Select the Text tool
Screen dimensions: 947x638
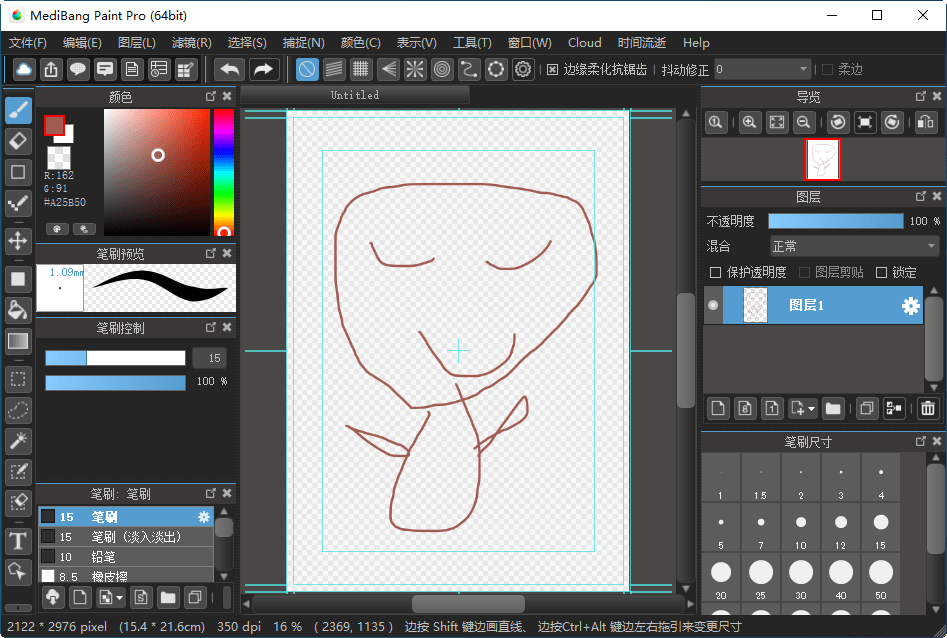tap(18, 541)
